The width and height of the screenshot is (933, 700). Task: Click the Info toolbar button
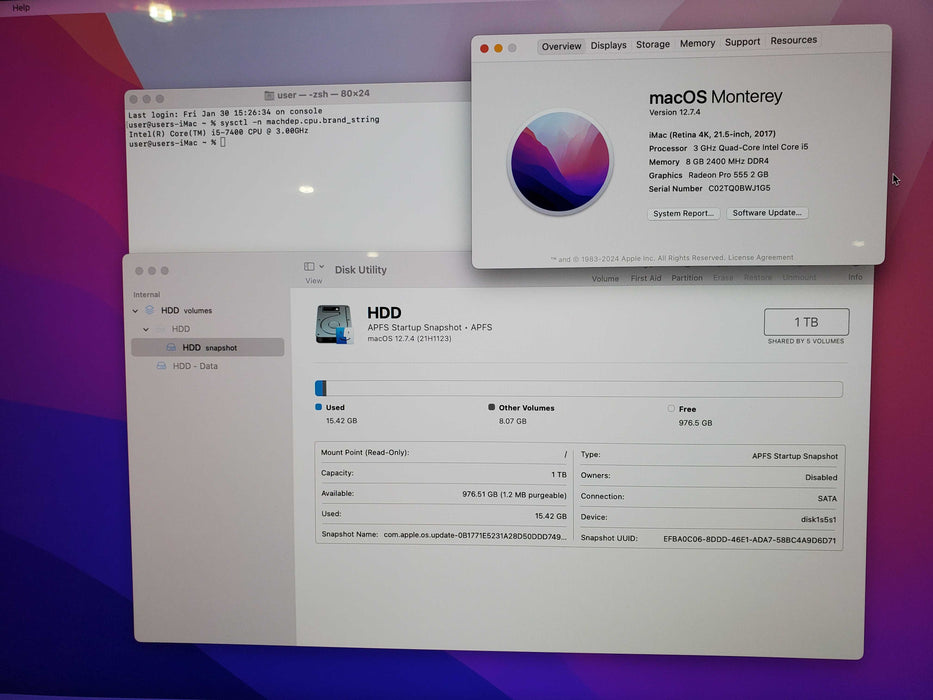855,277
